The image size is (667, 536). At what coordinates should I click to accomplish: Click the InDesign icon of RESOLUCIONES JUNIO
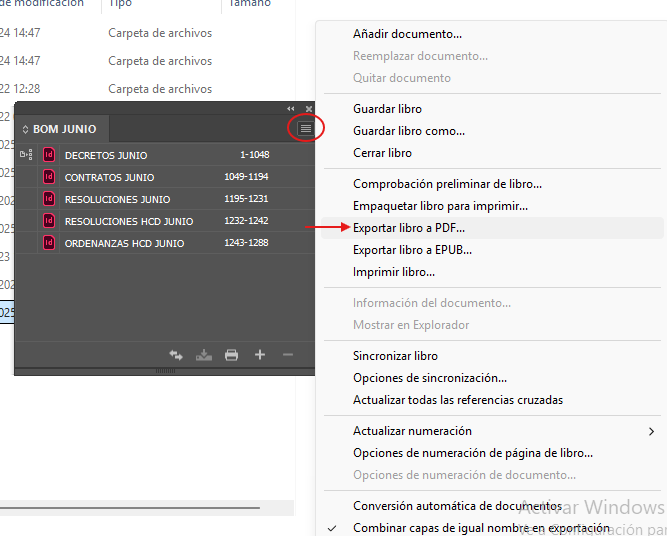(x=49, y=199)
